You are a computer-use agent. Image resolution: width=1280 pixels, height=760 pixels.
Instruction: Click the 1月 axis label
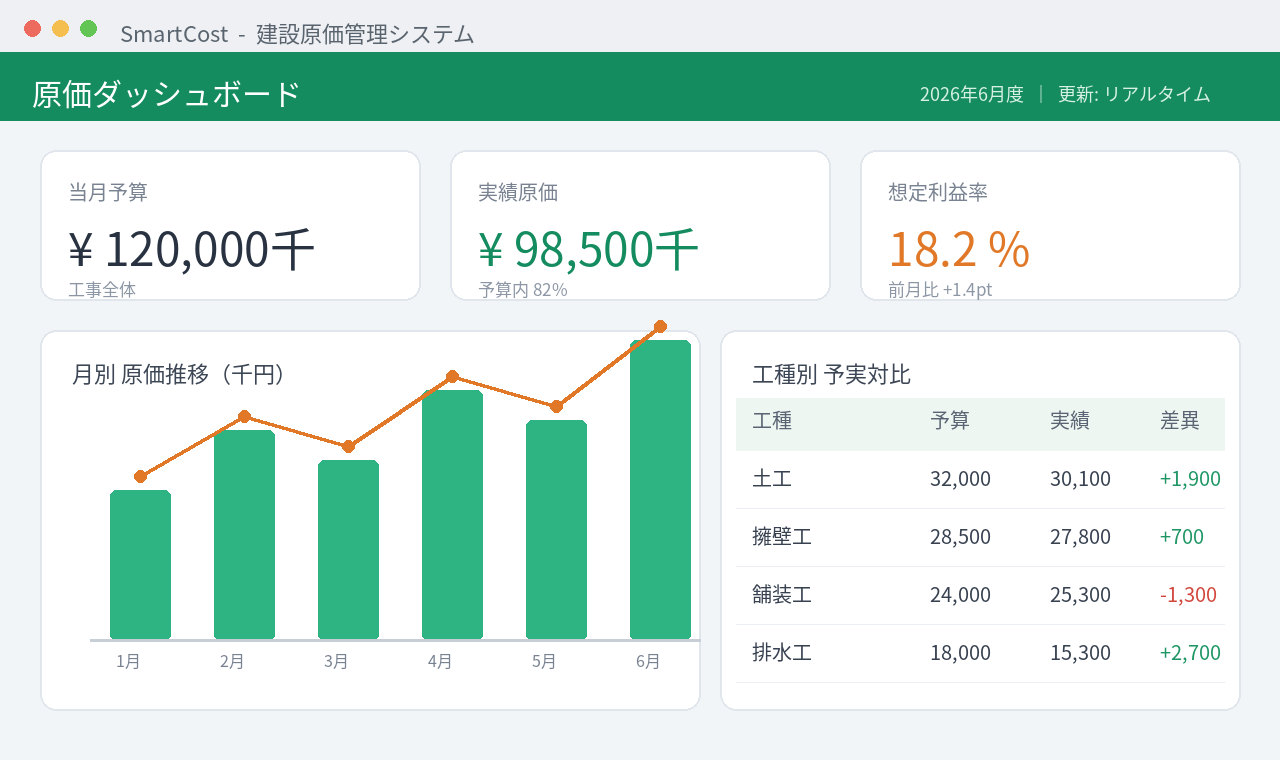coord(128,661)
